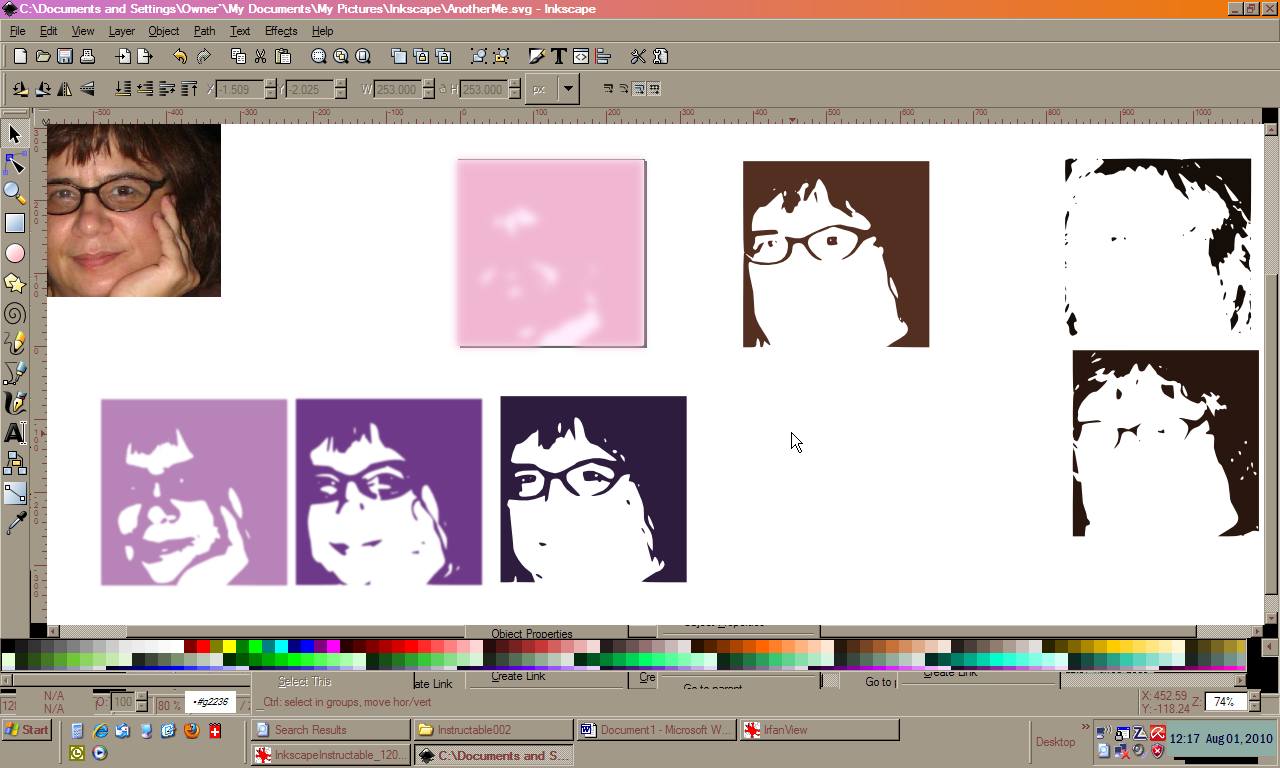Select the Node edit tool
Image resolution: width=1280 pixels, height=768 pixels.
tap(15, 163)
